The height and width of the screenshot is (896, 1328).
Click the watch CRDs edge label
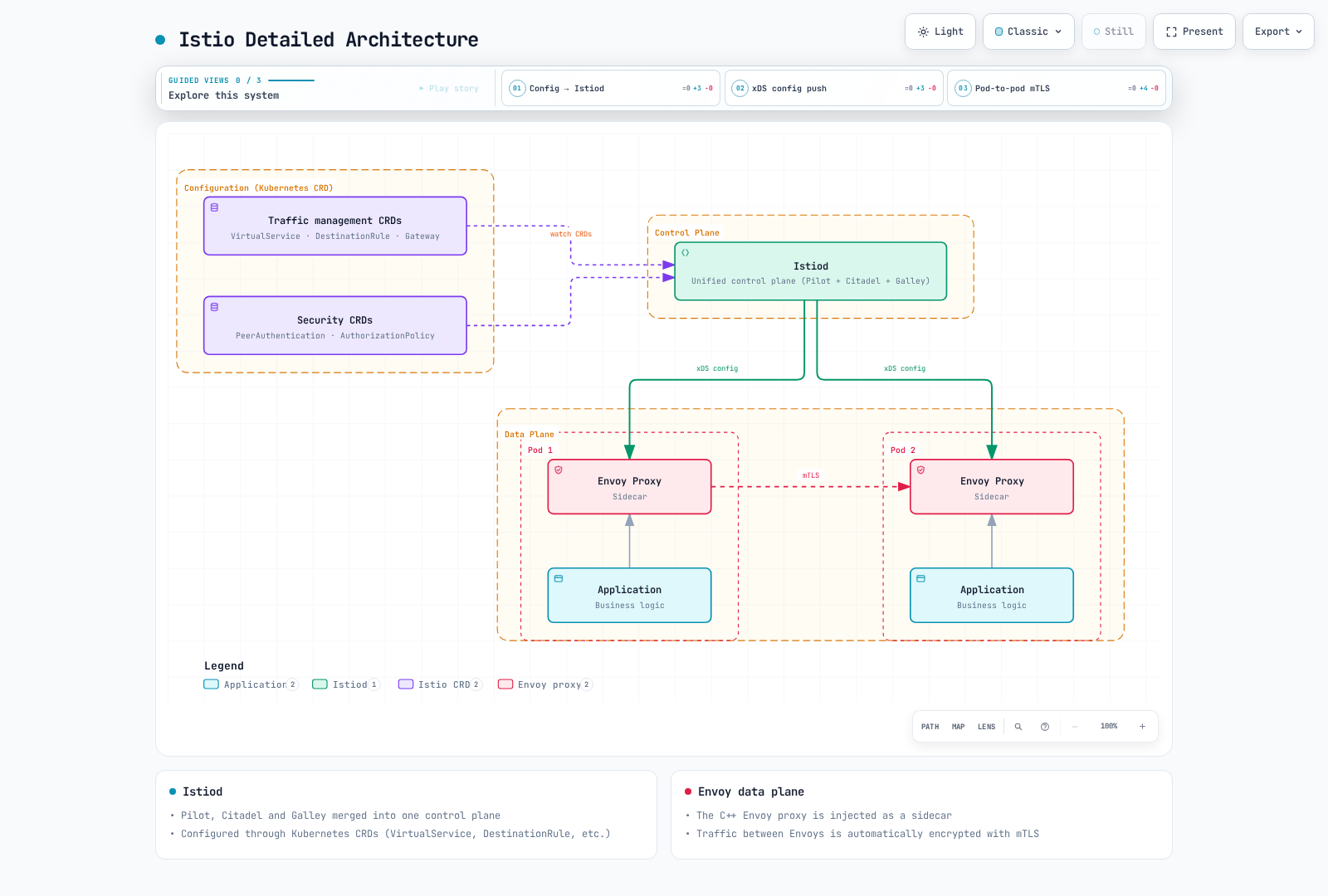[x=571, y=235]
